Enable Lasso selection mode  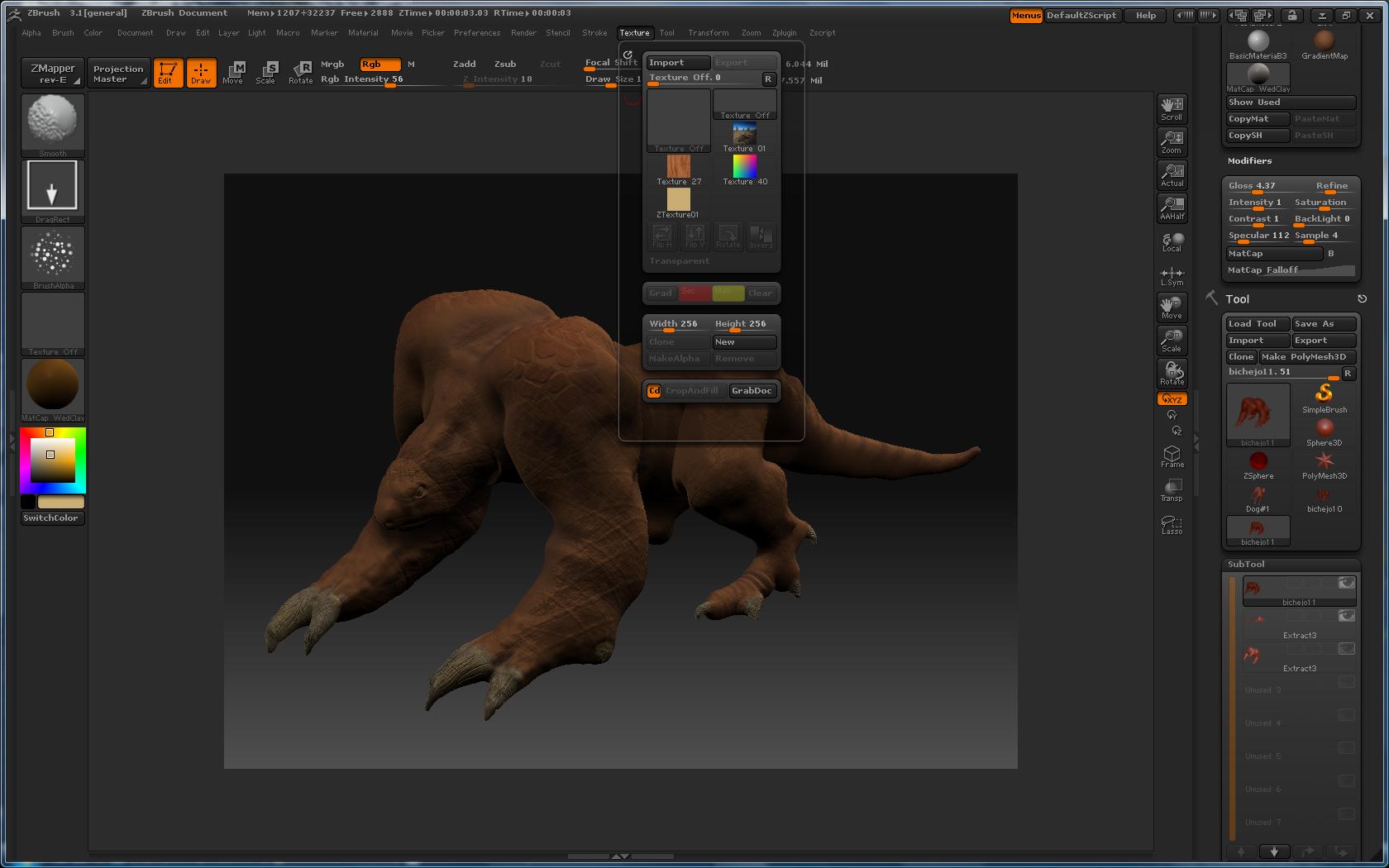point(1172,524)
